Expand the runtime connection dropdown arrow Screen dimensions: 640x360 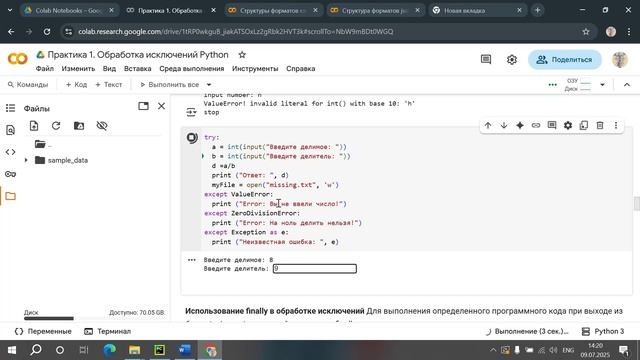point(602,84)
